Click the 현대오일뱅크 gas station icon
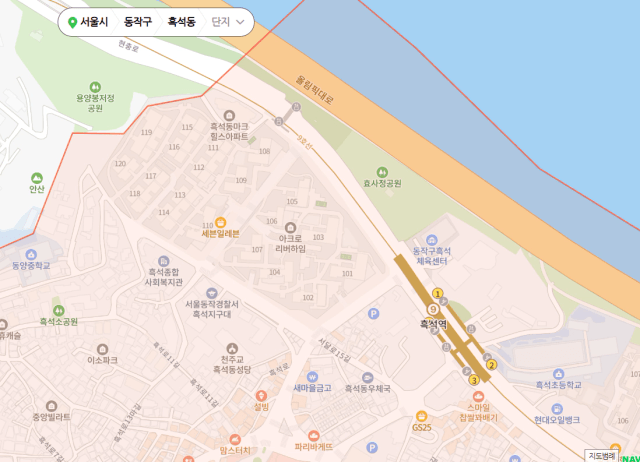This screenshot has width=640, height=462. pyautogui.click(x=557, y=409)
